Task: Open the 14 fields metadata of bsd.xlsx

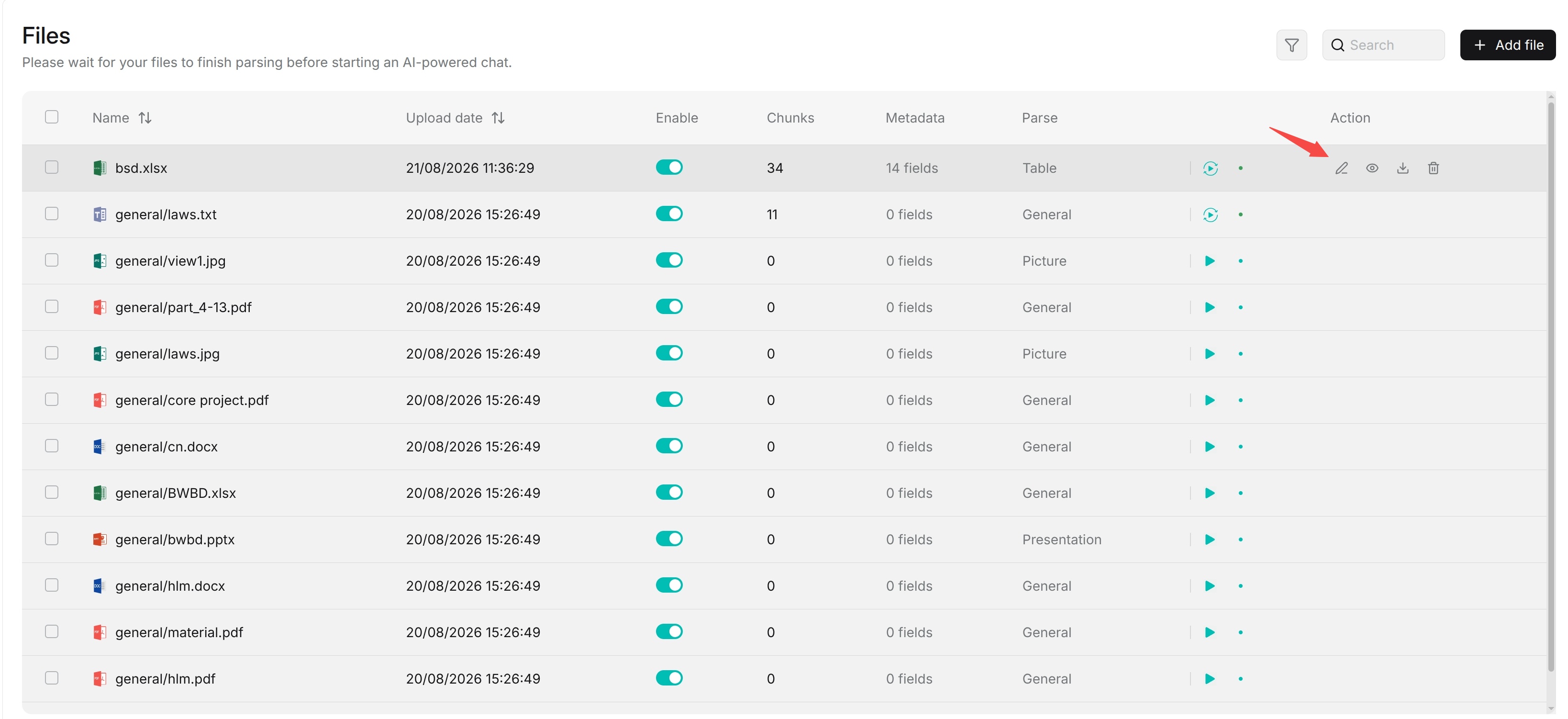Action: click(x=911, y=168)
